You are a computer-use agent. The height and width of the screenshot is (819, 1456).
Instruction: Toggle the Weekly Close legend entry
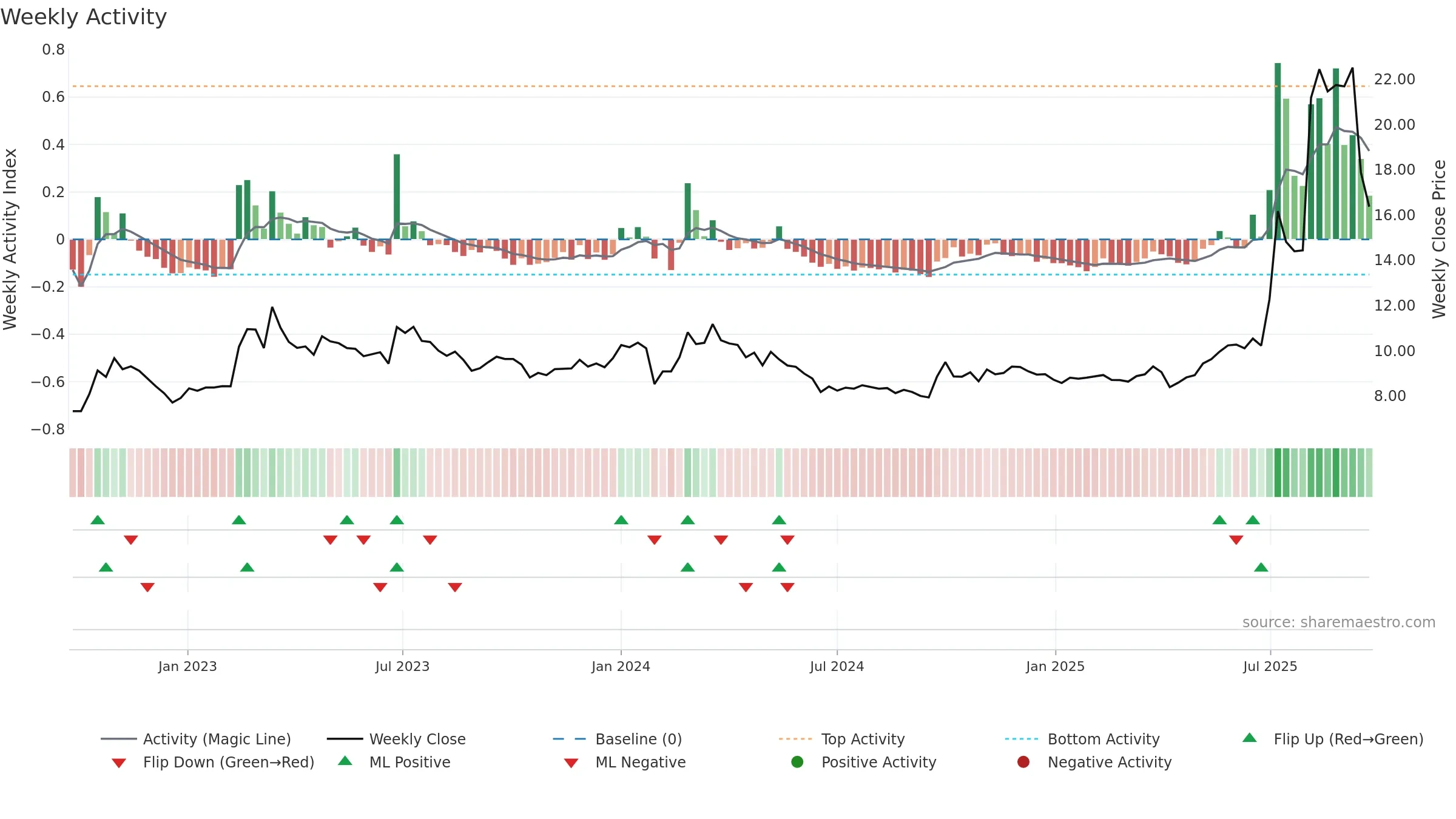(x=396, y=739)
